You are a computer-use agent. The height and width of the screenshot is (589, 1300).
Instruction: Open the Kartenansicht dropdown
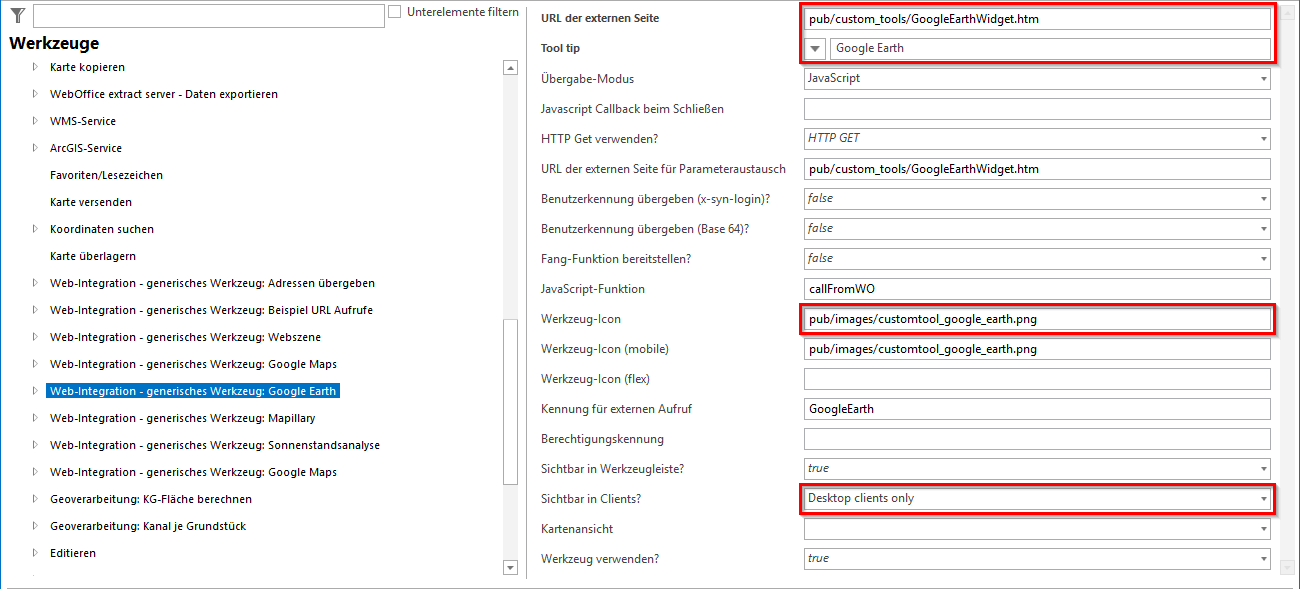1264,528
